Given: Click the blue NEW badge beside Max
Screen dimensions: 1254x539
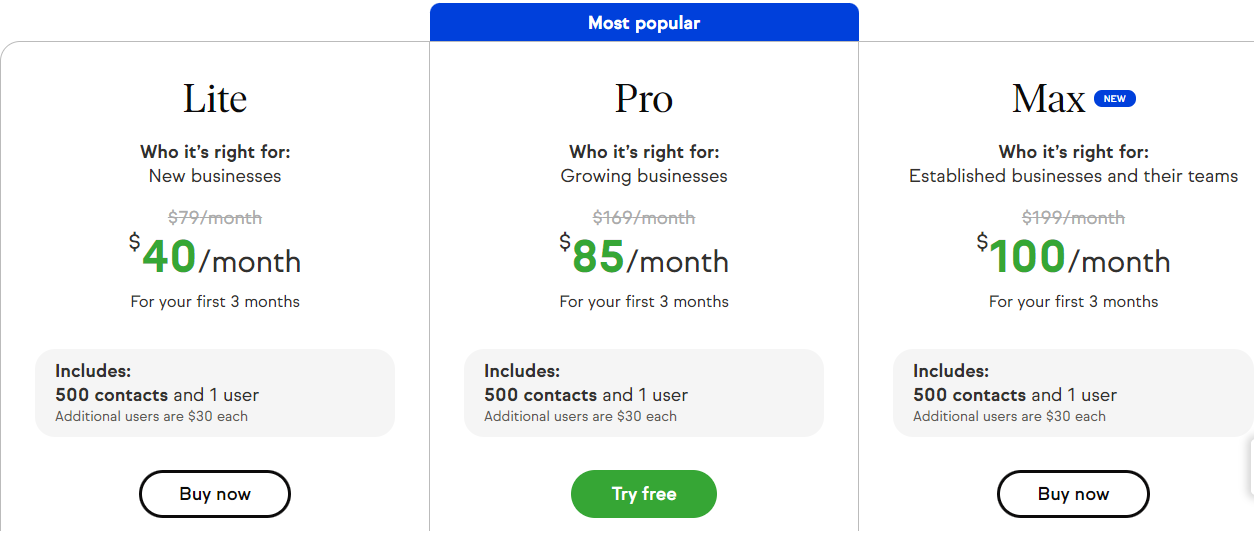Looking at the screenshot, I should (x=1115, y=99).
